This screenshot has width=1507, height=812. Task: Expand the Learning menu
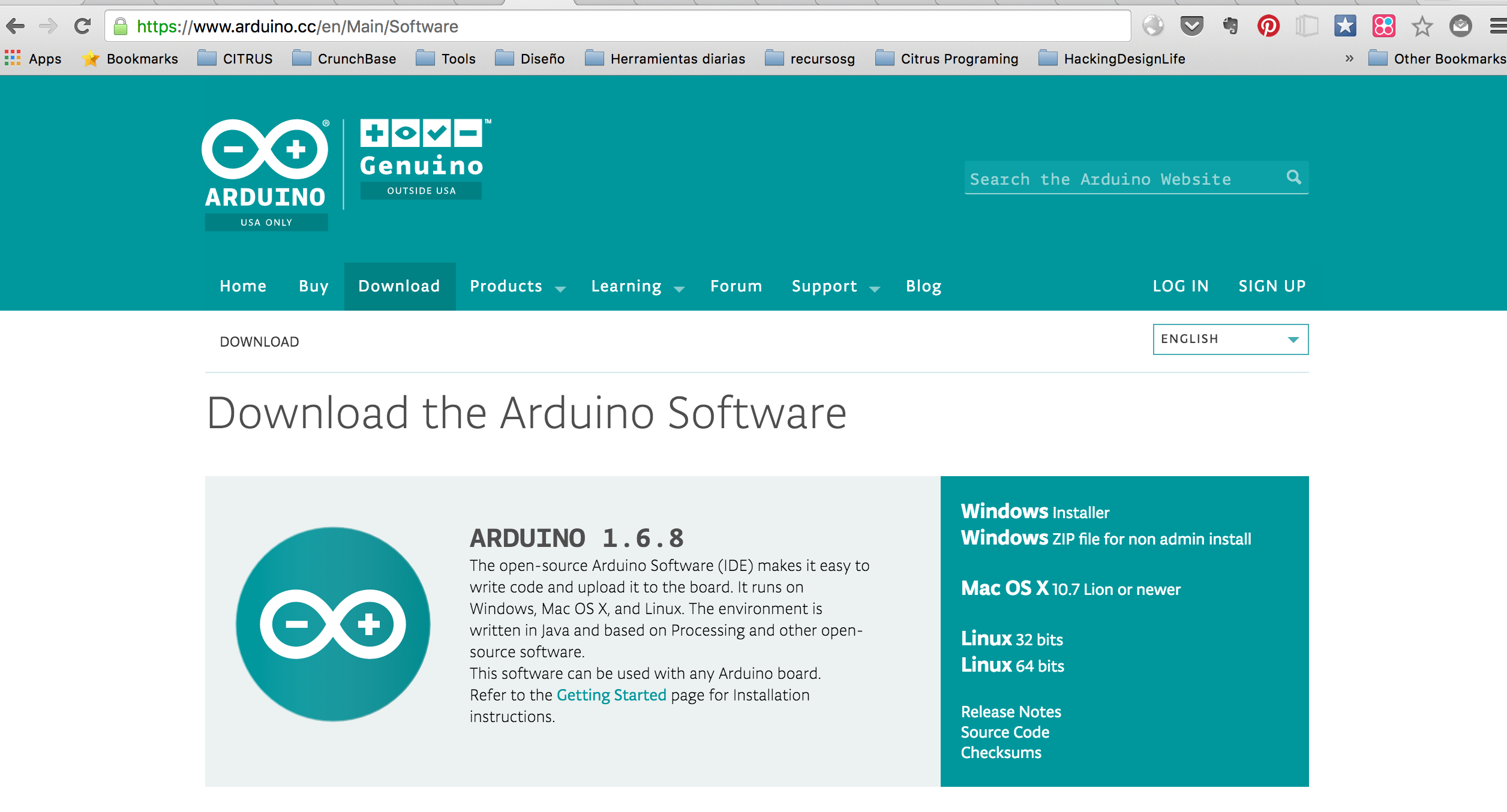637,287
